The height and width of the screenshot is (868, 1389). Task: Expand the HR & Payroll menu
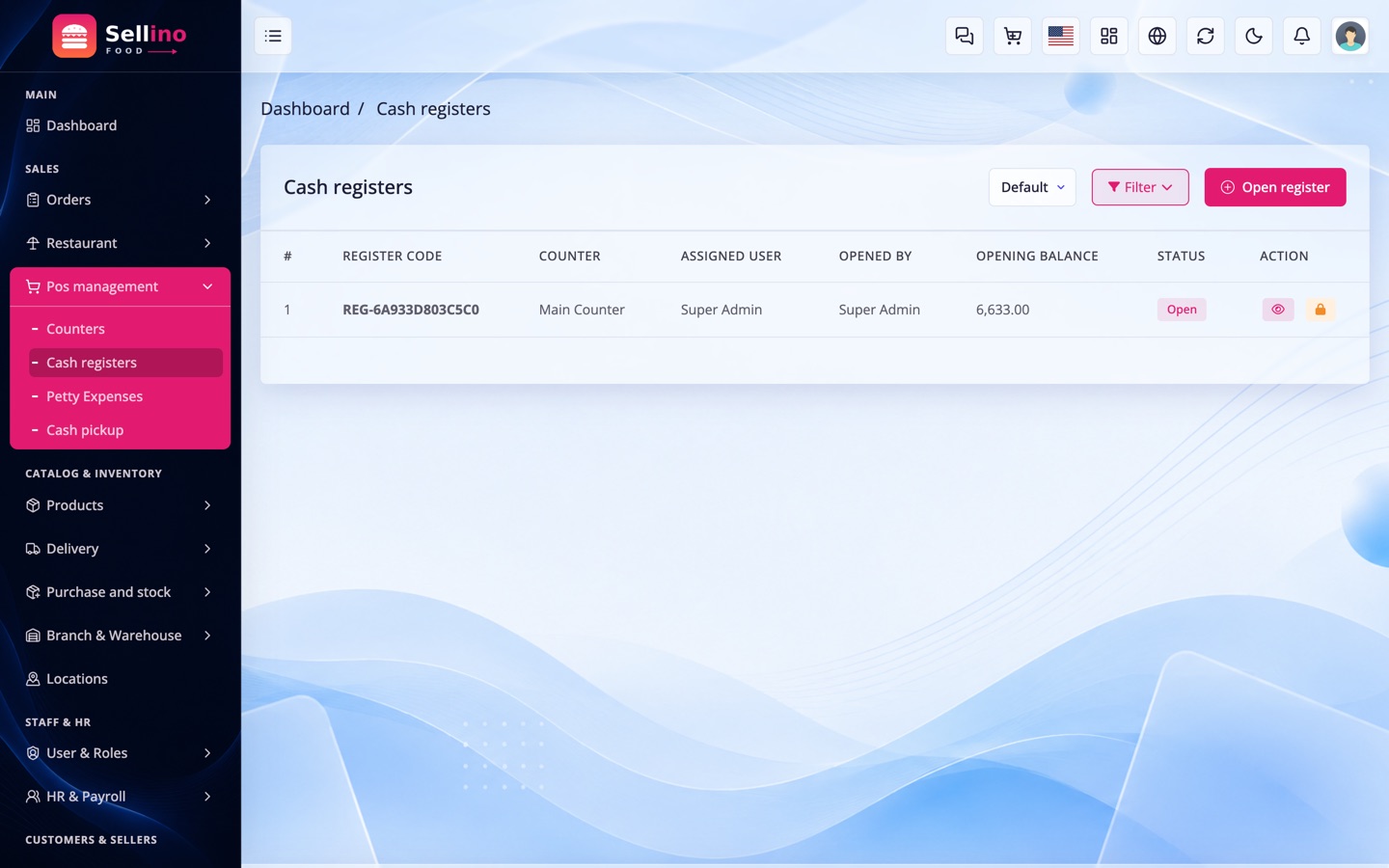[121, 797]
